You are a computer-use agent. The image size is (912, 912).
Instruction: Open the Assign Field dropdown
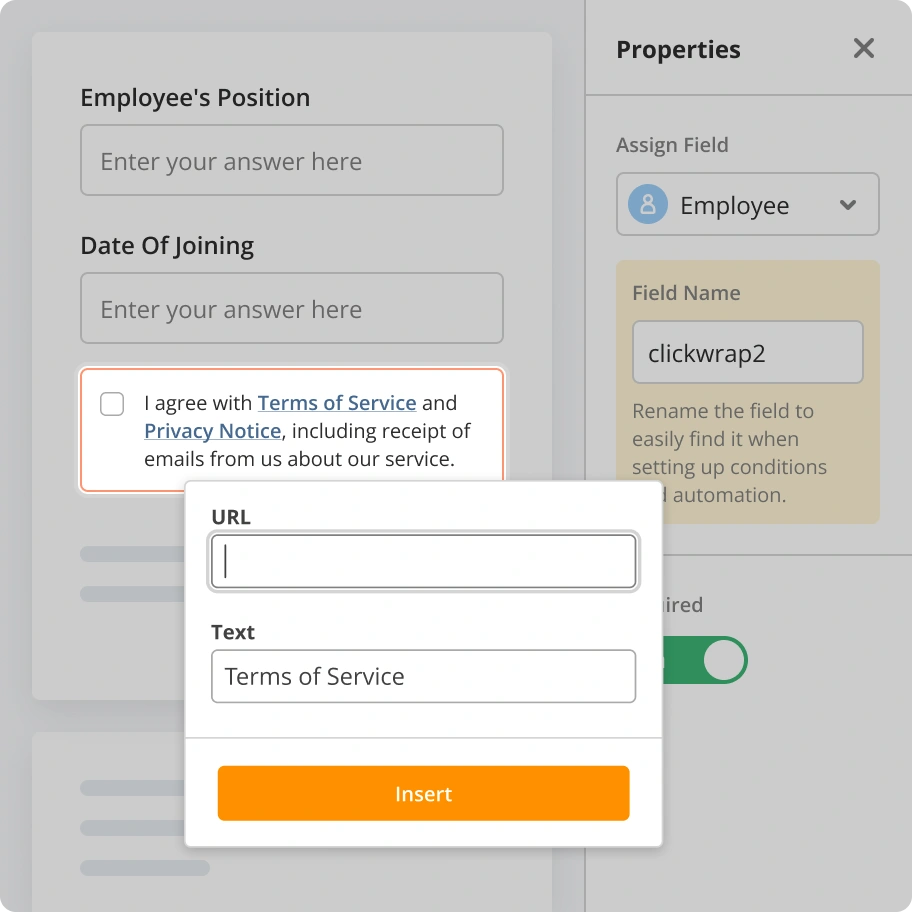(x=748, y=204)
